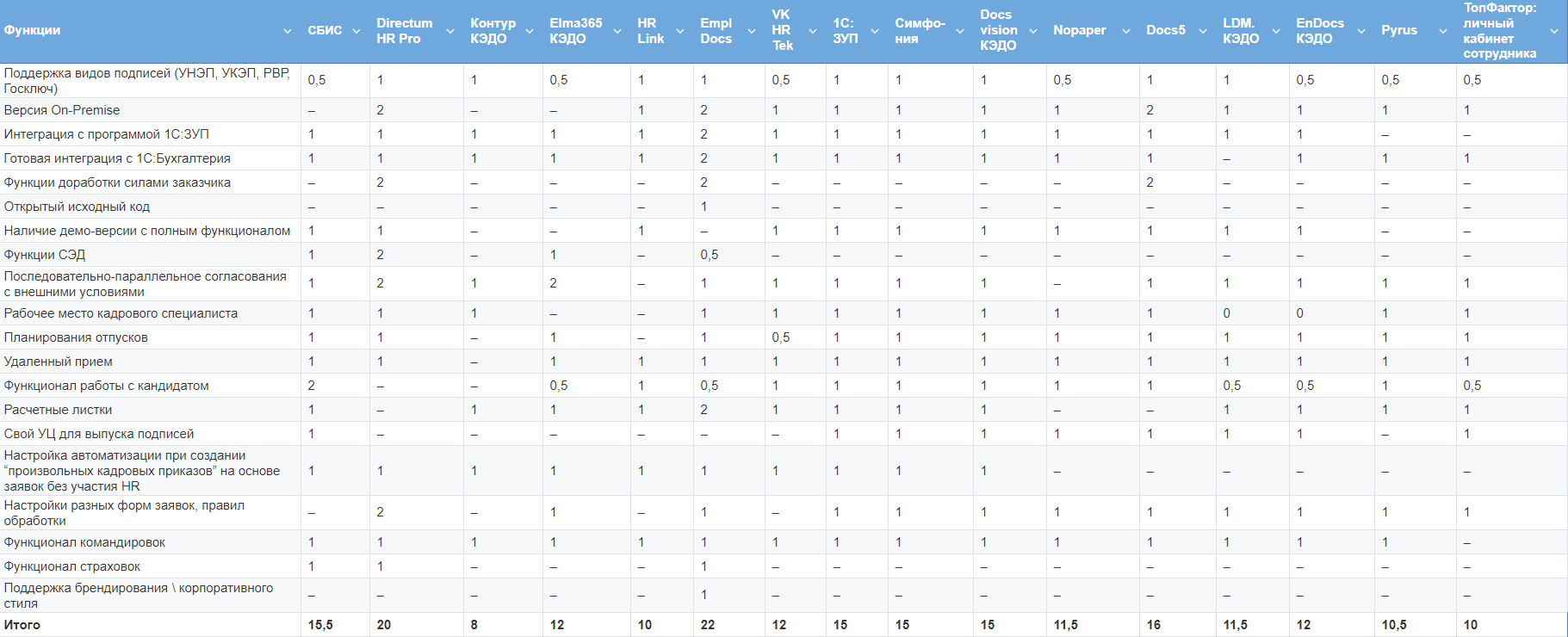Click Directum value 2 in Версия On-Premise row
Screen dimensions: 1568x637
(x=381, y=110)
